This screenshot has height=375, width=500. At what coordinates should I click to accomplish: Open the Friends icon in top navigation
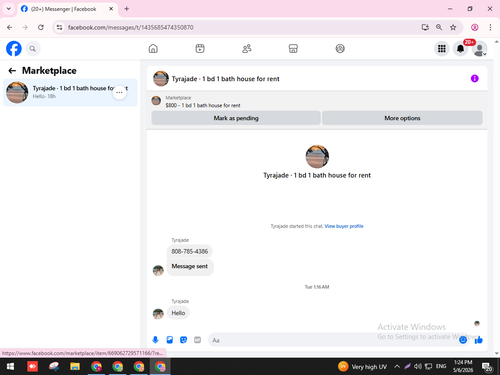(x=247, y=49)
